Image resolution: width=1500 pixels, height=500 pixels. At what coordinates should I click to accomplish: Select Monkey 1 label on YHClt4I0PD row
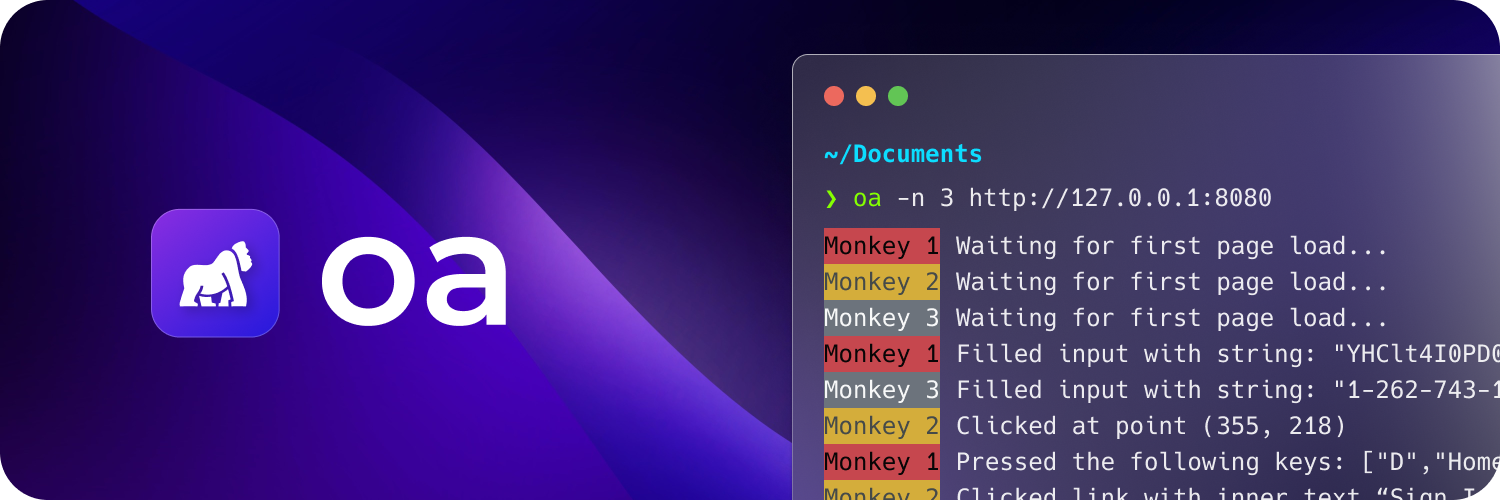tap(882, 354)
